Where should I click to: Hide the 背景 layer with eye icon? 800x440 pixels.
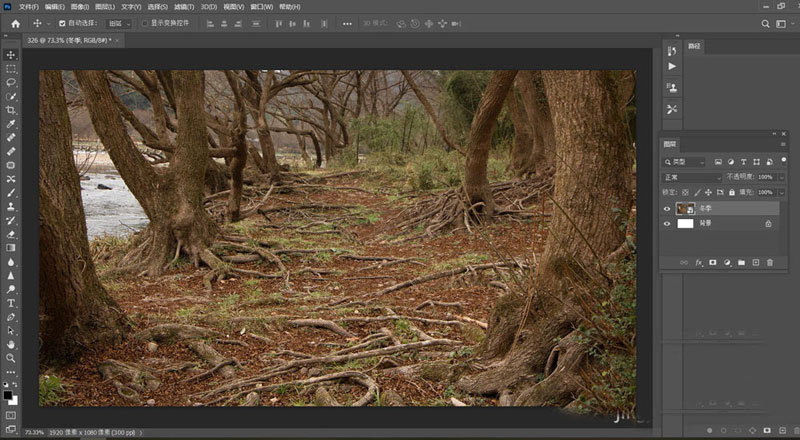[668, 224]
